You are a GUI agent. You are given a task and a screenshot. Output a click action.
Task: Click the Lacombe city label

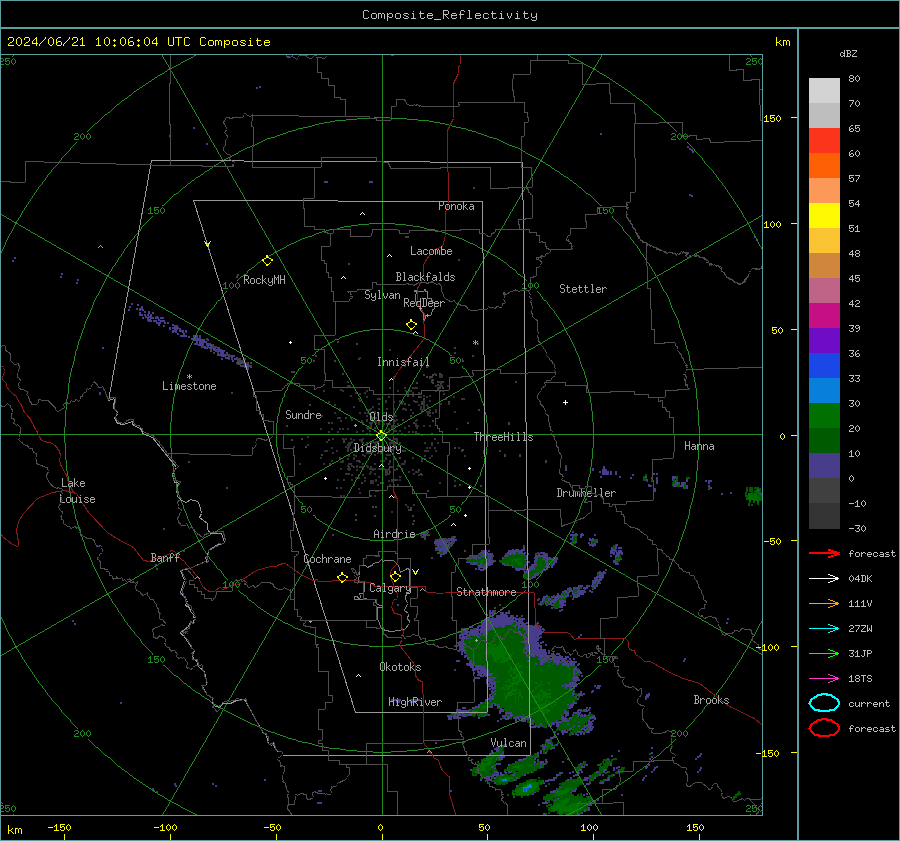click(x=431, y=251)
